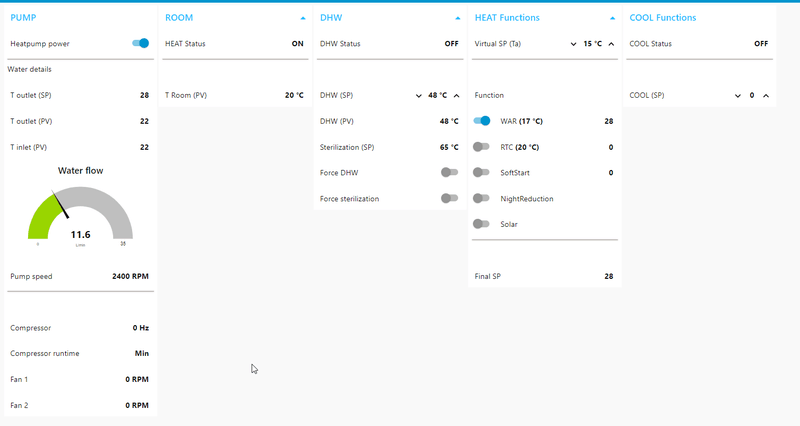Image resolution: width=800 pixels, height=426 pixels.
Task: Click the Water details heading
Action: point(29,69)
